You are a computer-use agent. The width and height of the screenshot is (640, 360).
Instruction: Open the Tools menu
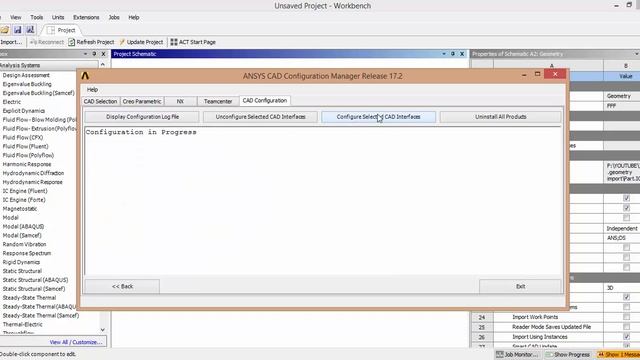36,18
